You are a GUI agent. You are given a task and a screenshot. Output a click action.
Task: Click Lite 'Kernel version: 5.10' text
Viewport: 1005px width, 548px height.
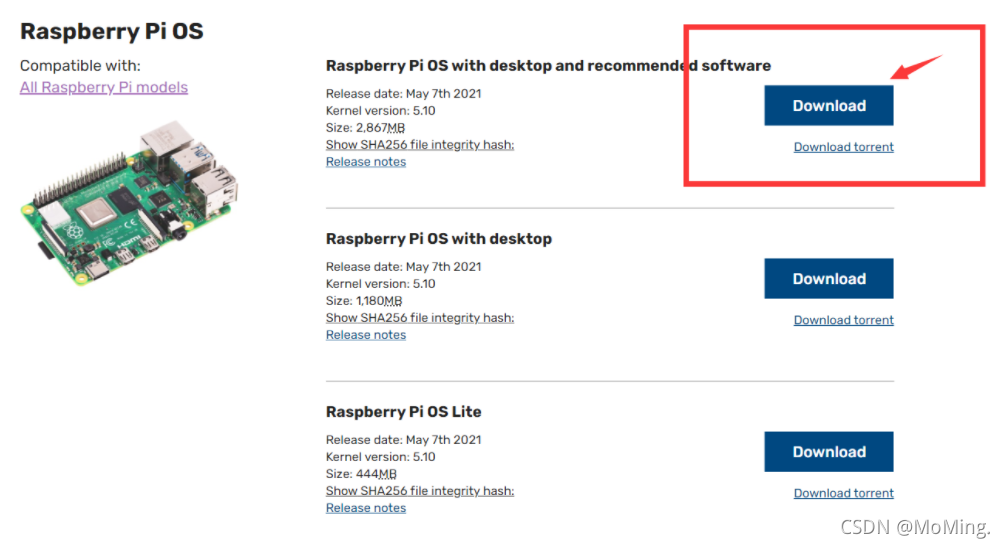pyautogui.click(x=380, y=457)
